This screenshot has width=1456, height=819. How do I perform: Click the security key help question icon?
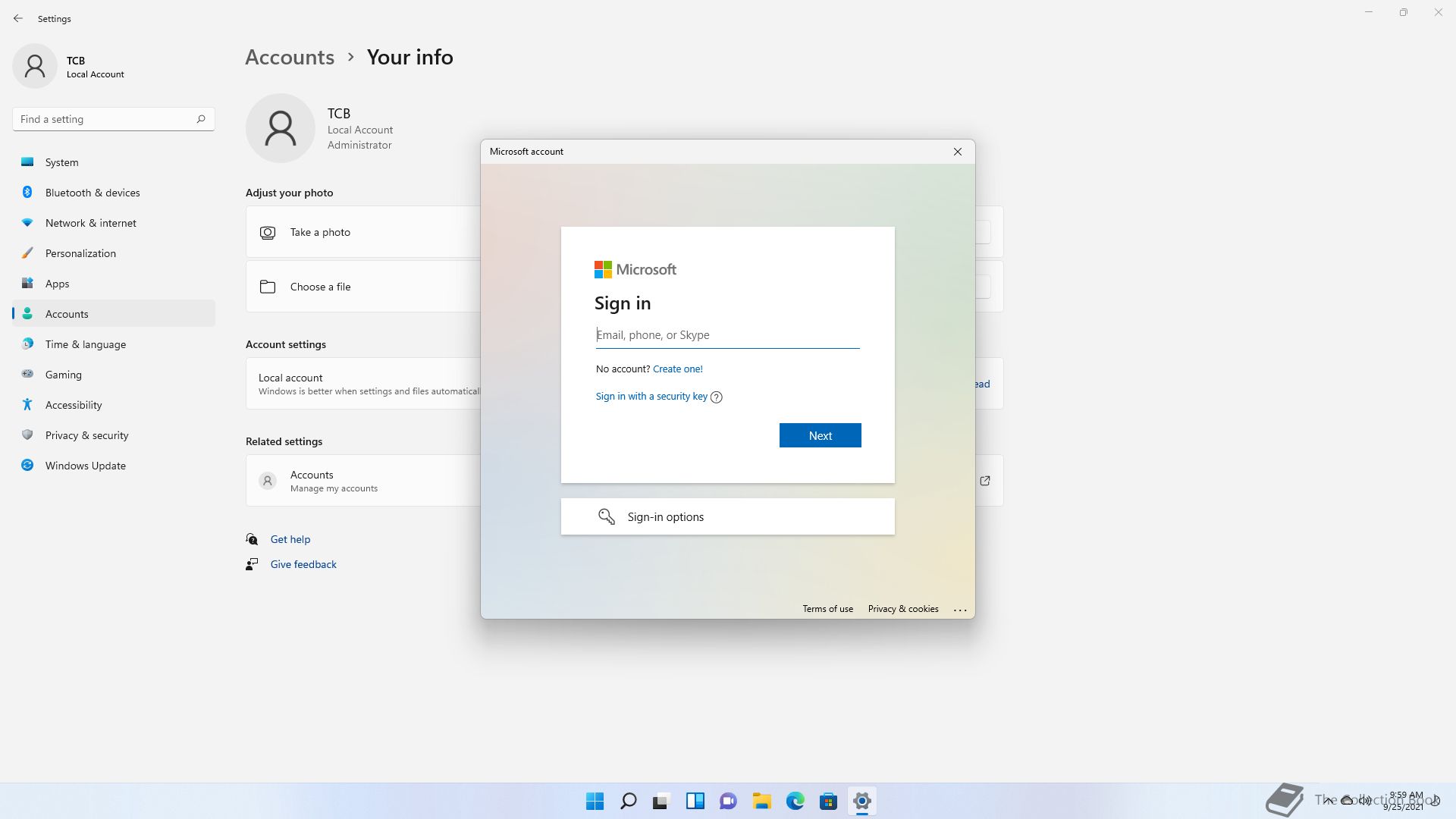(x=717, y=397)
